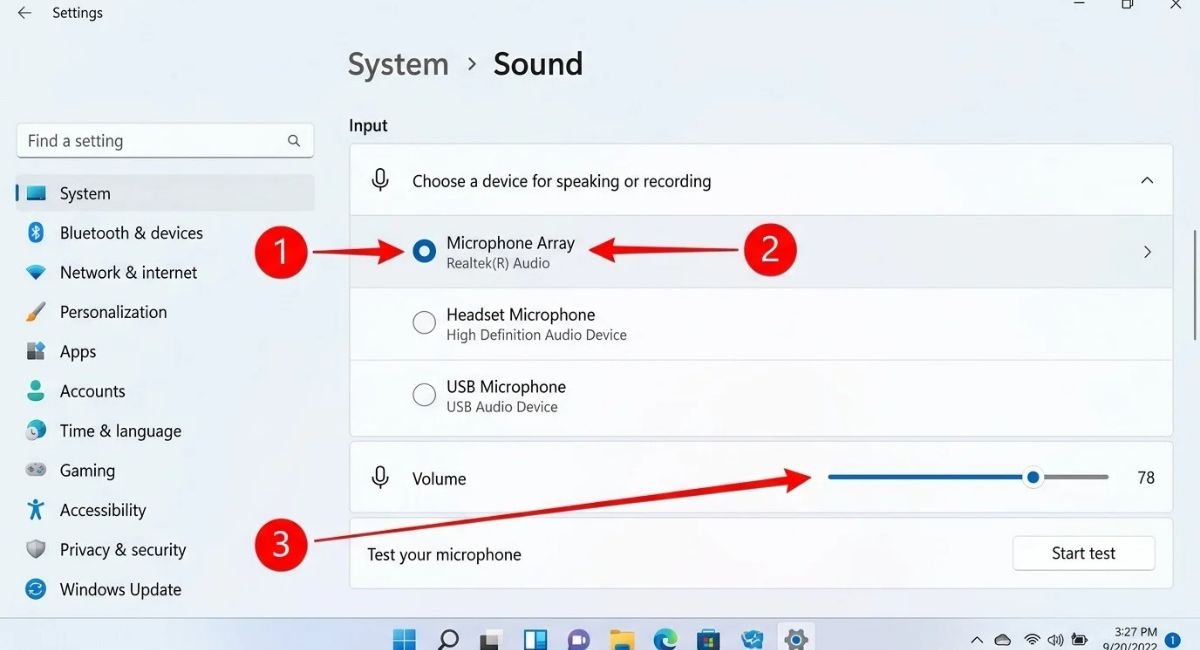Click the Time & language clock icon
The height and width of the screenshot is (650, 1200).
[36, 431]
